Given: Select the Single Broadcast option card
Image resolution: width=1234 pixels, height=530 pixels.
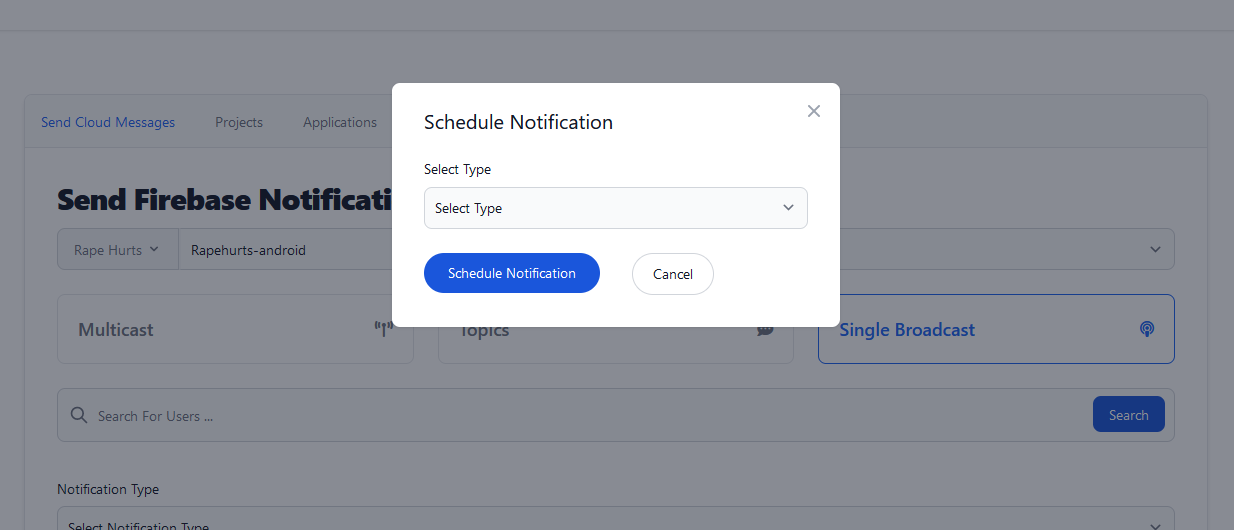Looking at the screenshot, I should [x=996, y=329].
